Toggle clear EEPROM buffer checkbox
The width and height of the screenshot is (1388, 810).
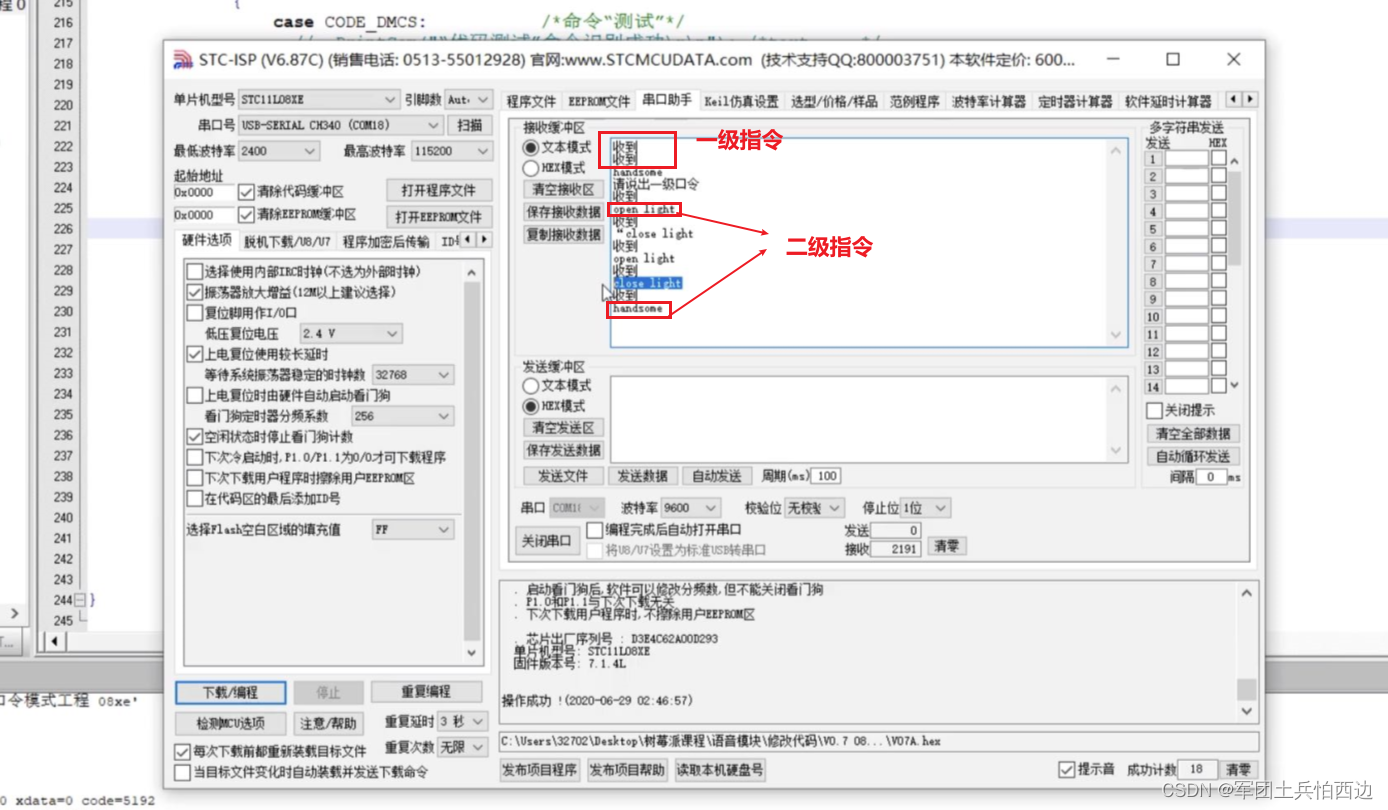point(246,214)
